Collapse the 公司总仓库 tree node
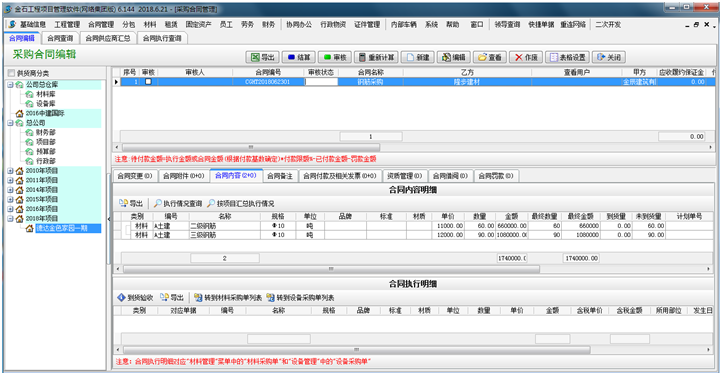The image size is (722, 375). point(11,85)
